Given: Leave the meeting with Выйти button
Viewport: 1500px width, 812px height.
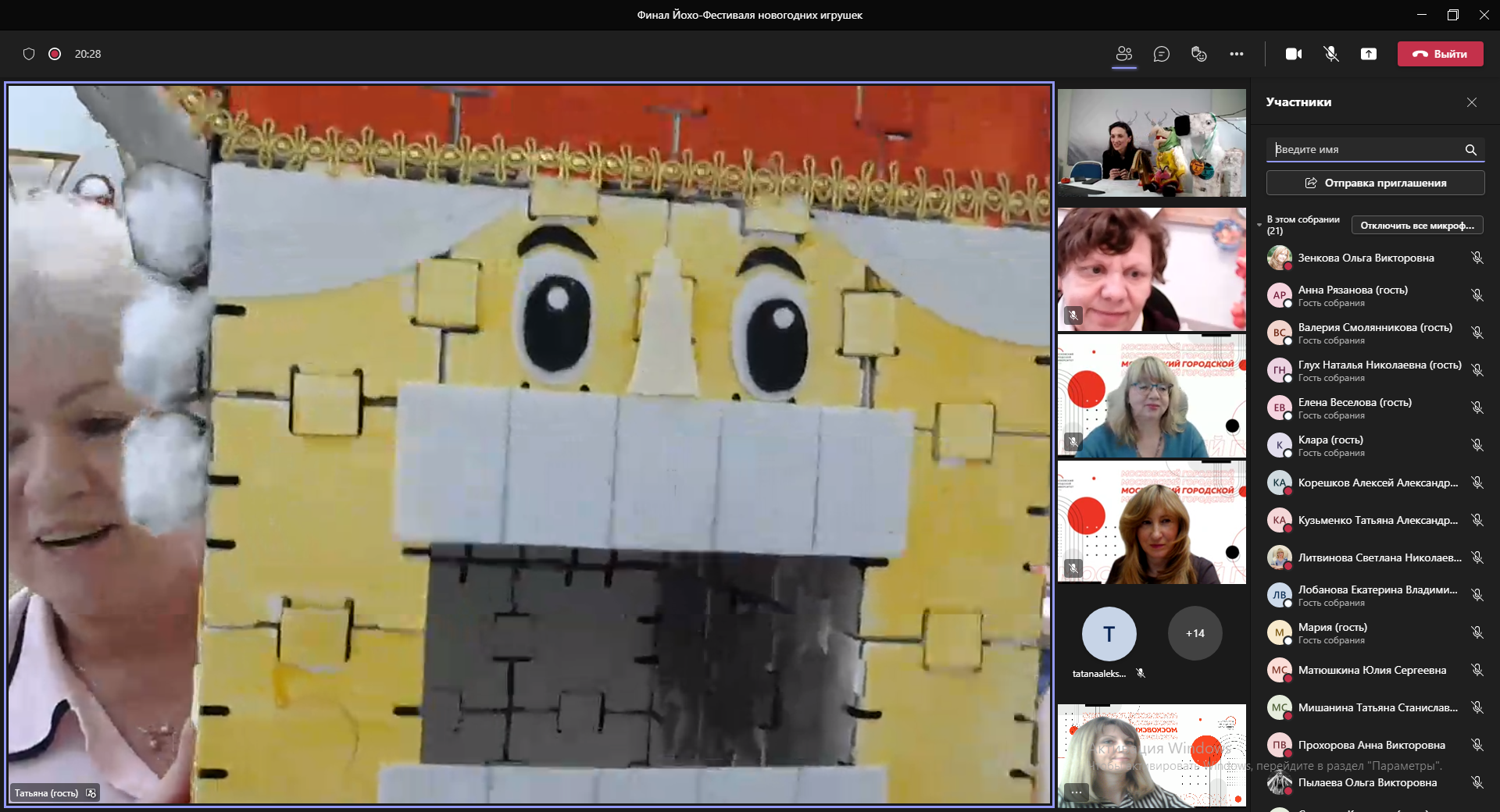Looking at the screenshot, I should (x=1440, y=54).
